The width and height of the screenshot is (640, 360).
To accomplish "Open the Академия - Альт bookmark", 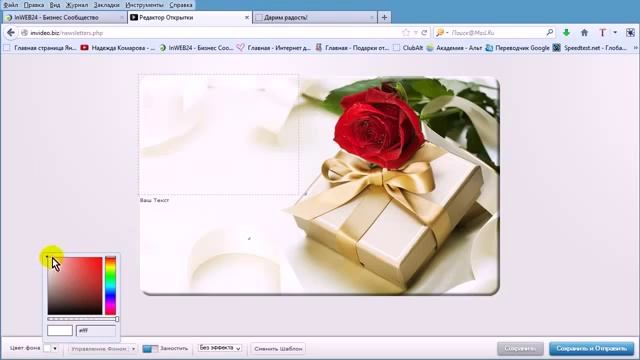I will pyautogui.click(x=454, y=48).
